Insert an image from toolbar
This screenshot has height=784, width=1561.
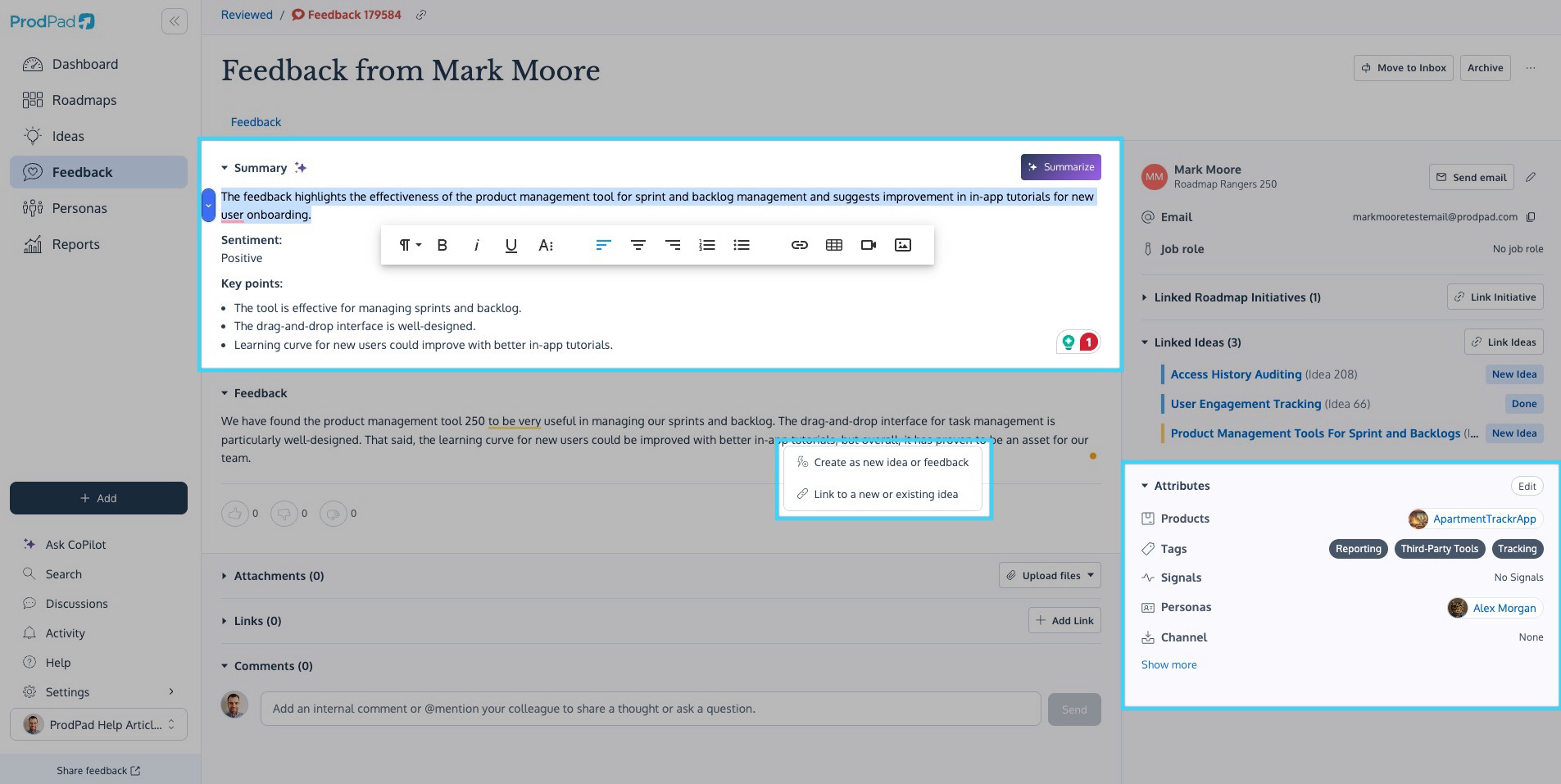(x=903, y=245)
